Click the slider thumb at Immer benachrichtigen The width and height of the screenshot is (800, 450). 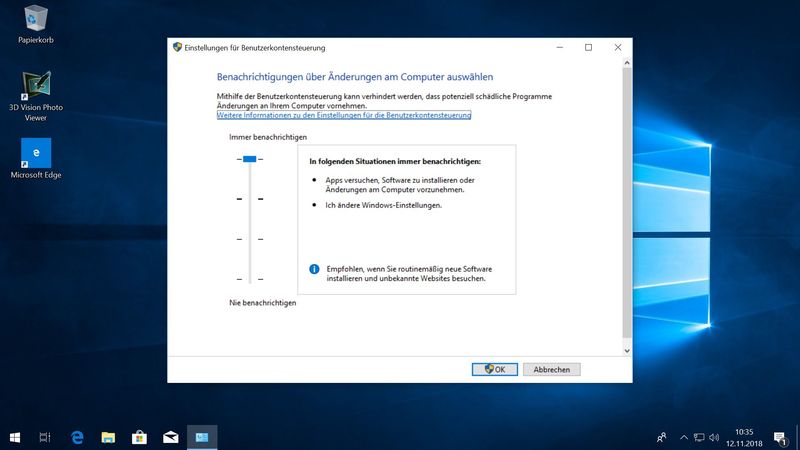(x=249, y=159)
